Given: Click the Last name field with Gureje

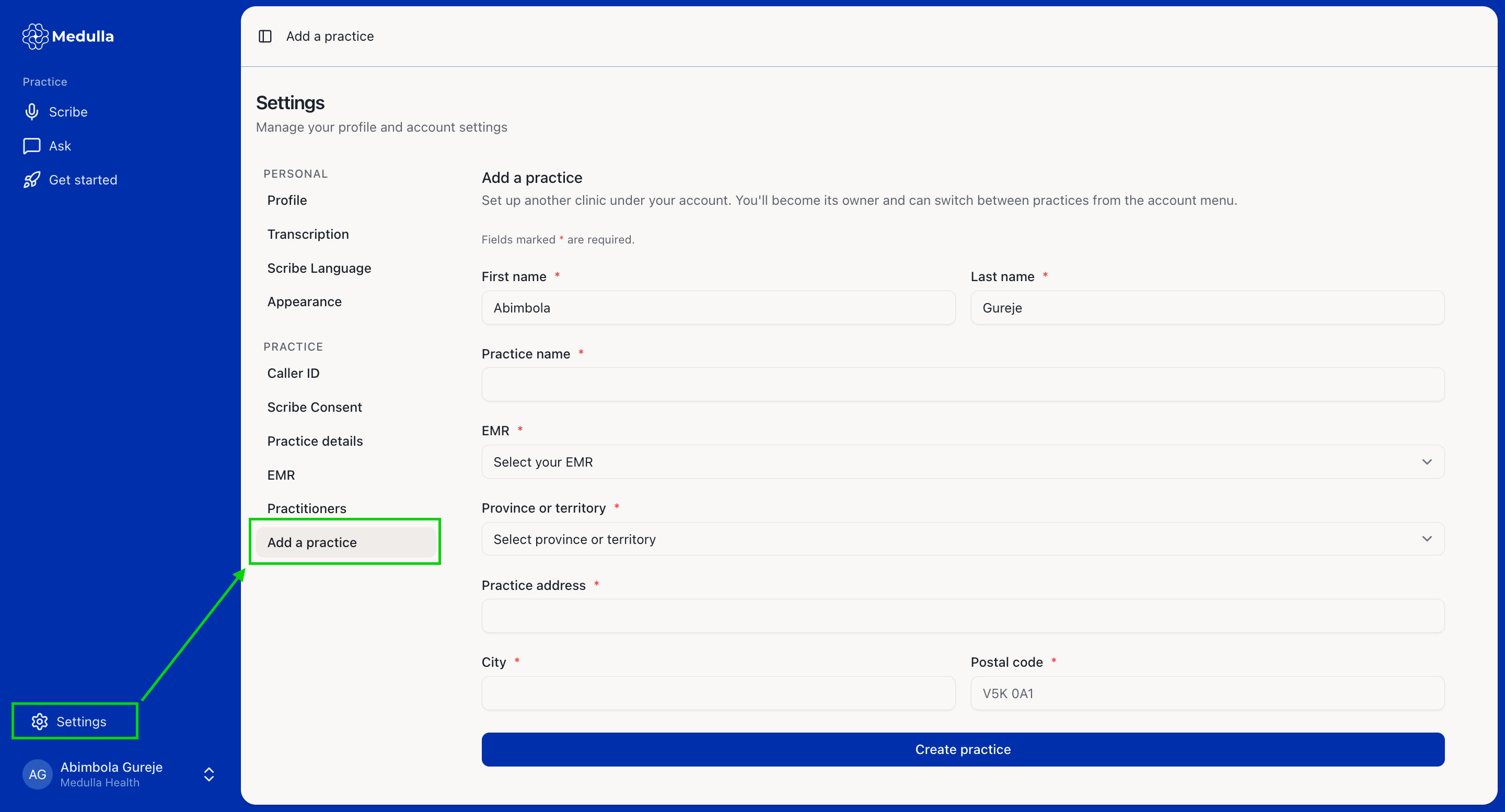Looking at the screenshot, I should [1208, 307].
